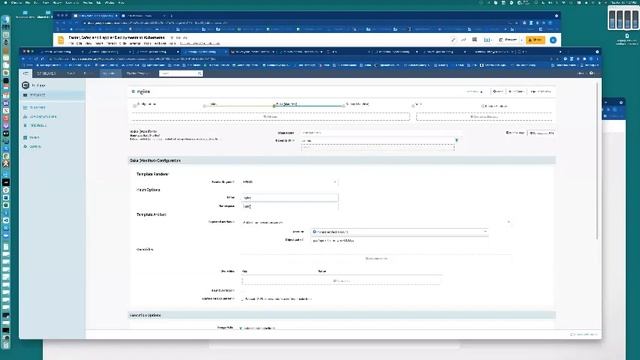Viewport: 640px width, 360px height.
Task: Open the Expected Artifact dropdown
Action: 376,222
